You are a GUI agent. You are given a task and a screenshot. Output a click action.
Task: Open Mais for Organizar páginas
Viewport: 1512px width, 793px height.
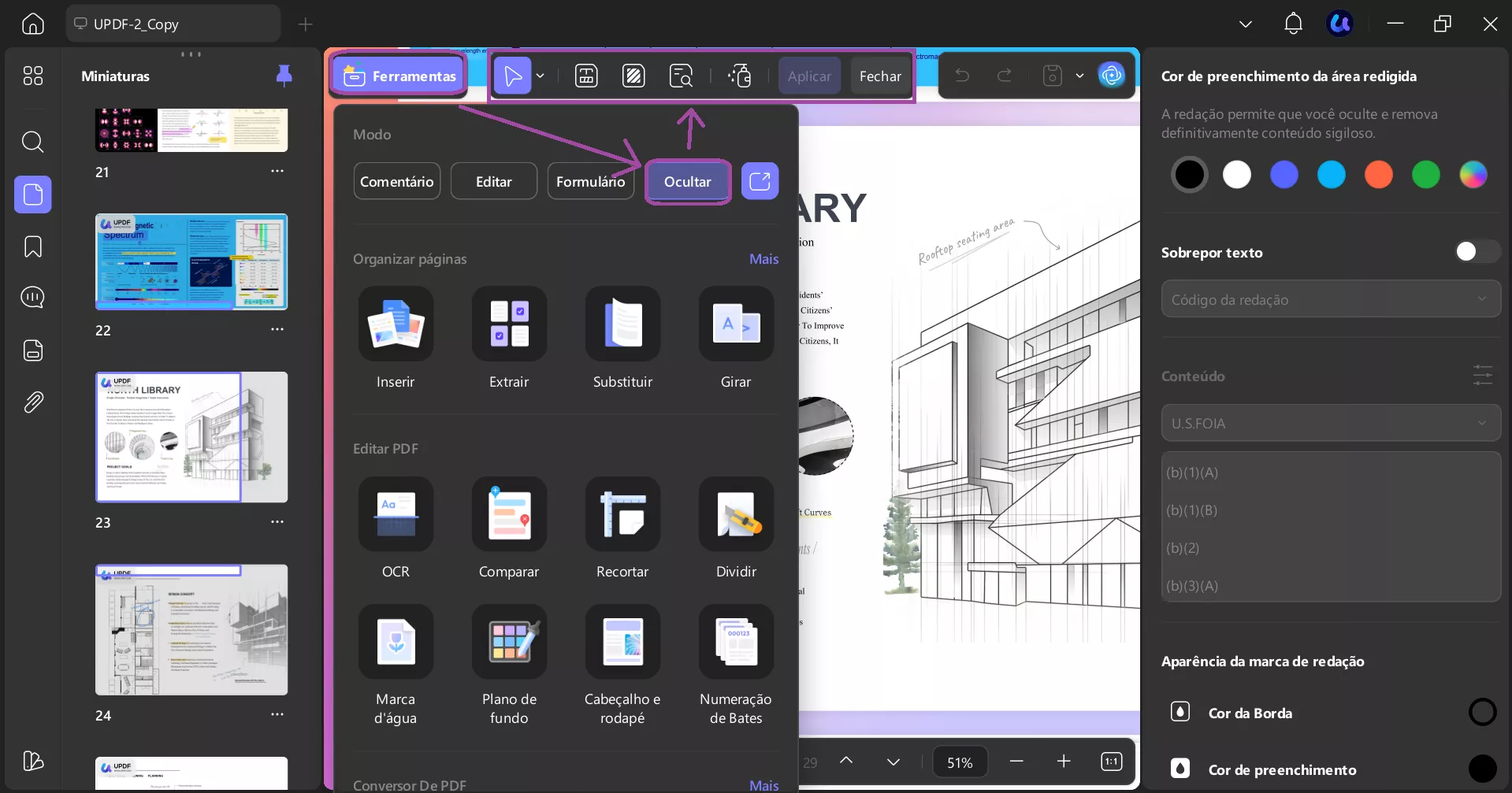pyautogui.click(x=764, y=259)
